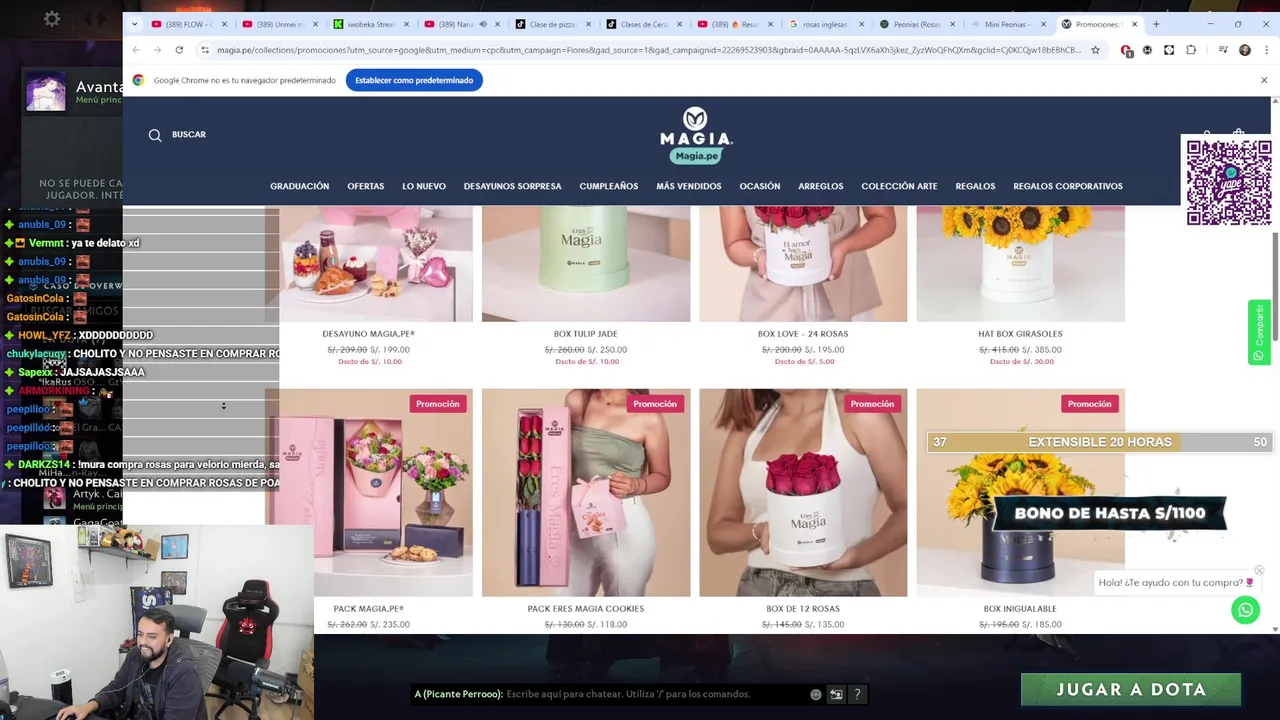Open the DESAYUNOS SORPRESA menu
Viewport: 1280px width, 720px height.
click(512, 186)
